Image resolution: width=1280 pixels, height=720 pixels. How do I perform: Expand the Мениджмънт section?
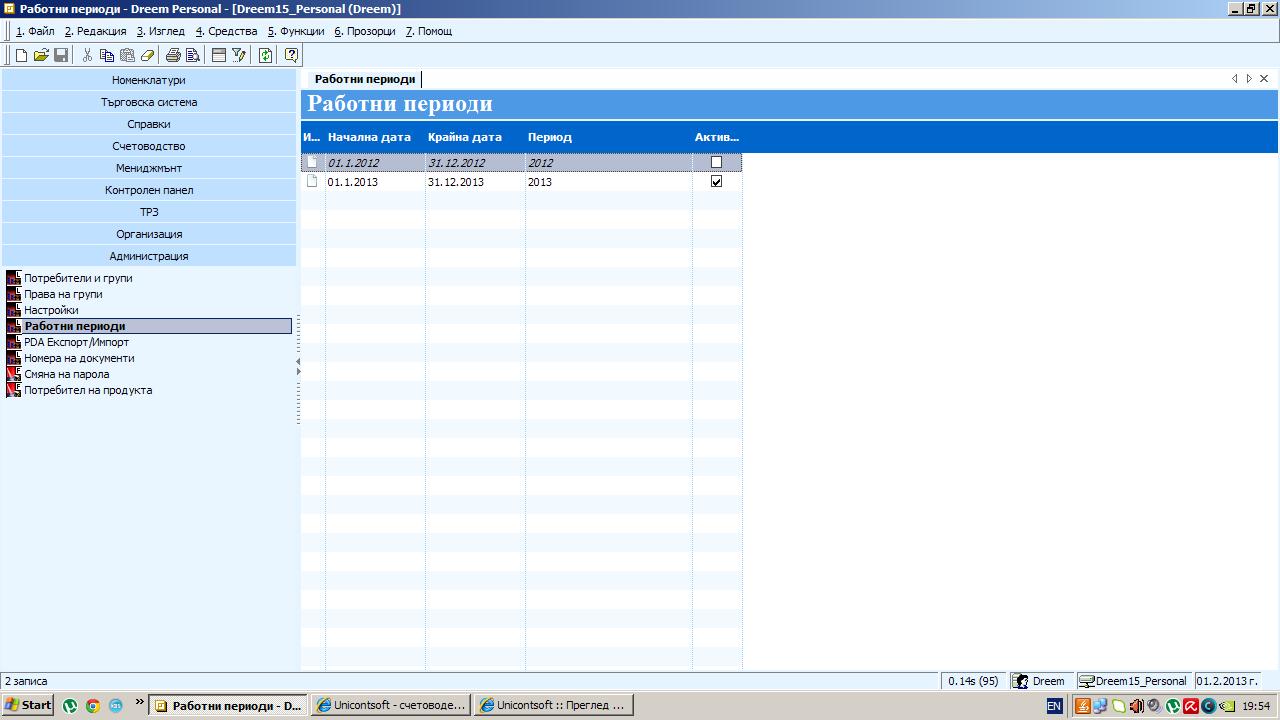pyautogui.click(x=149, y=168)
